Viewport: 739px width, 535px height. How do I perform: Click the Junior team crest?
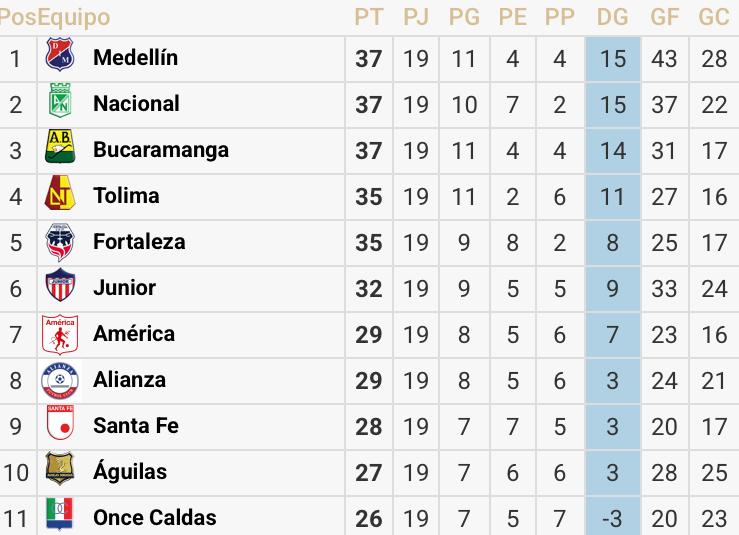tap(60, 288)
